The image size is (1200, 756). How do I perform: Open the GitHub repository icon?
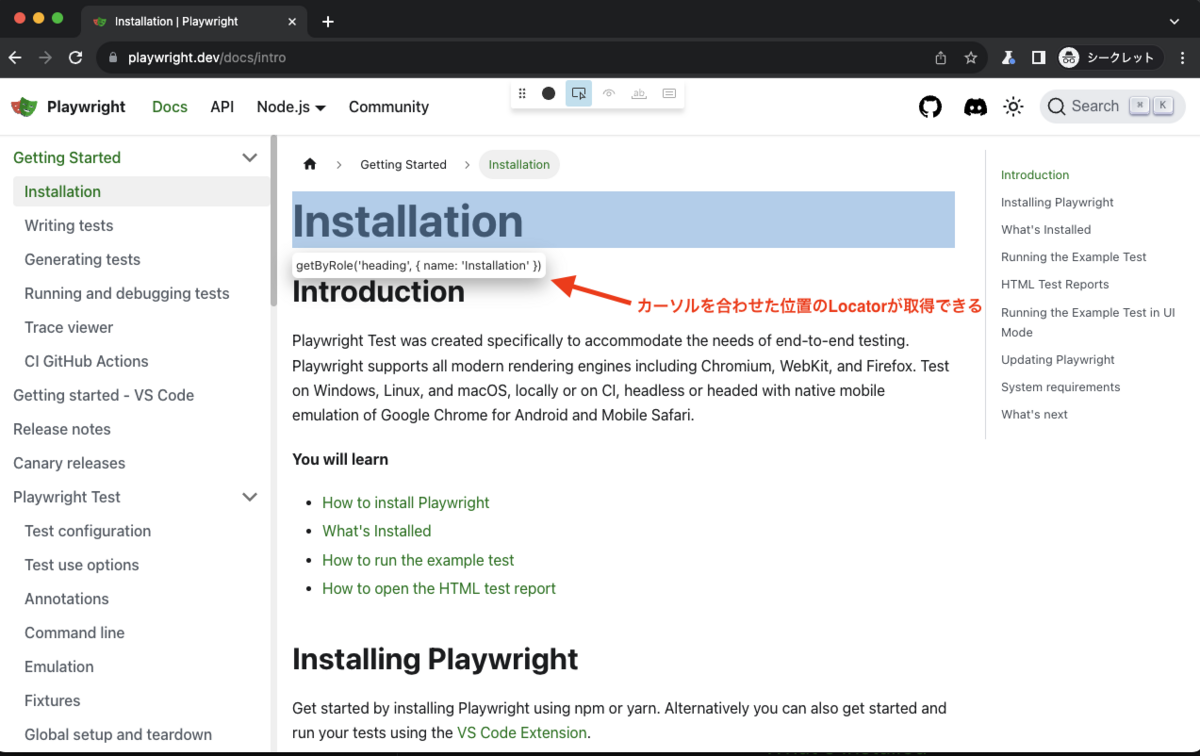[x=930, y=107]
